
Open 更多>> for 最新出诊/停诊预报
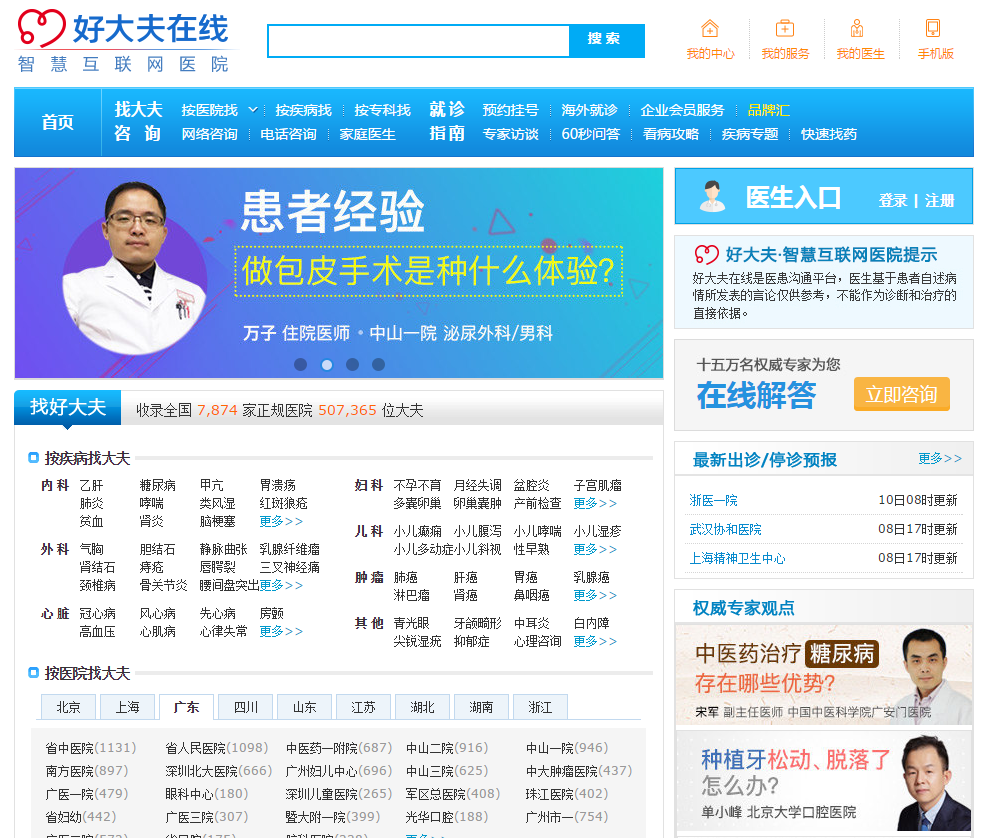coord(940,458)
